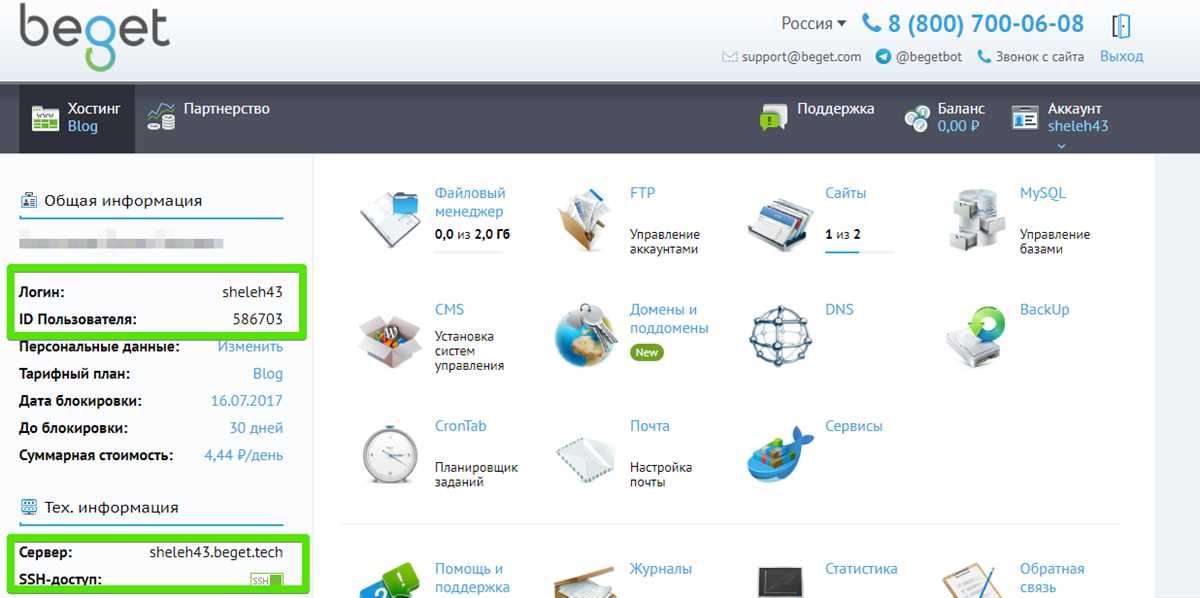This screenshot has width=1200, height=598.
Task: Click Изменить next to personal data
Action: click(250, 347)
